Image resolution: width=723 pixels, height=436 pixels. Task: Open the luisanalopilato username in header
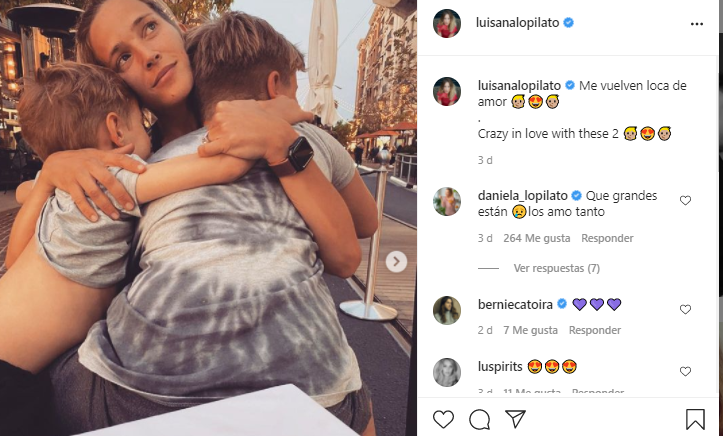(517, 23)
